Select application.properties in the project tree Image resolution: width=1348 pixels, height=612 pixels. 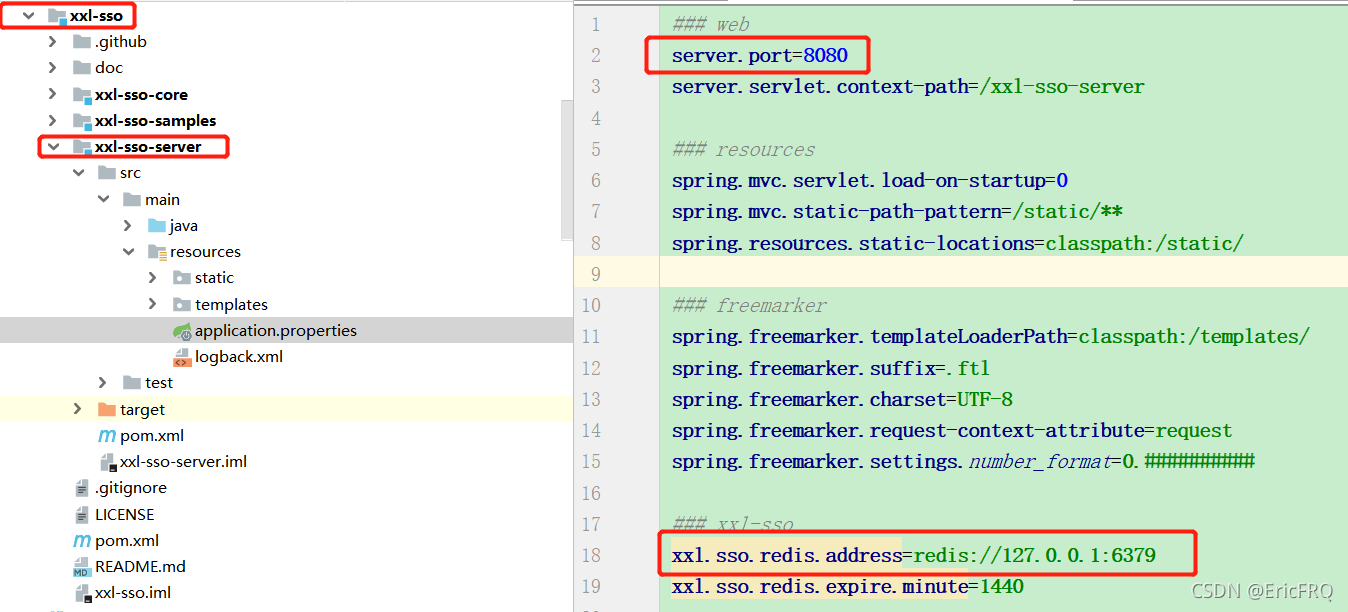[x=276, y=331]
